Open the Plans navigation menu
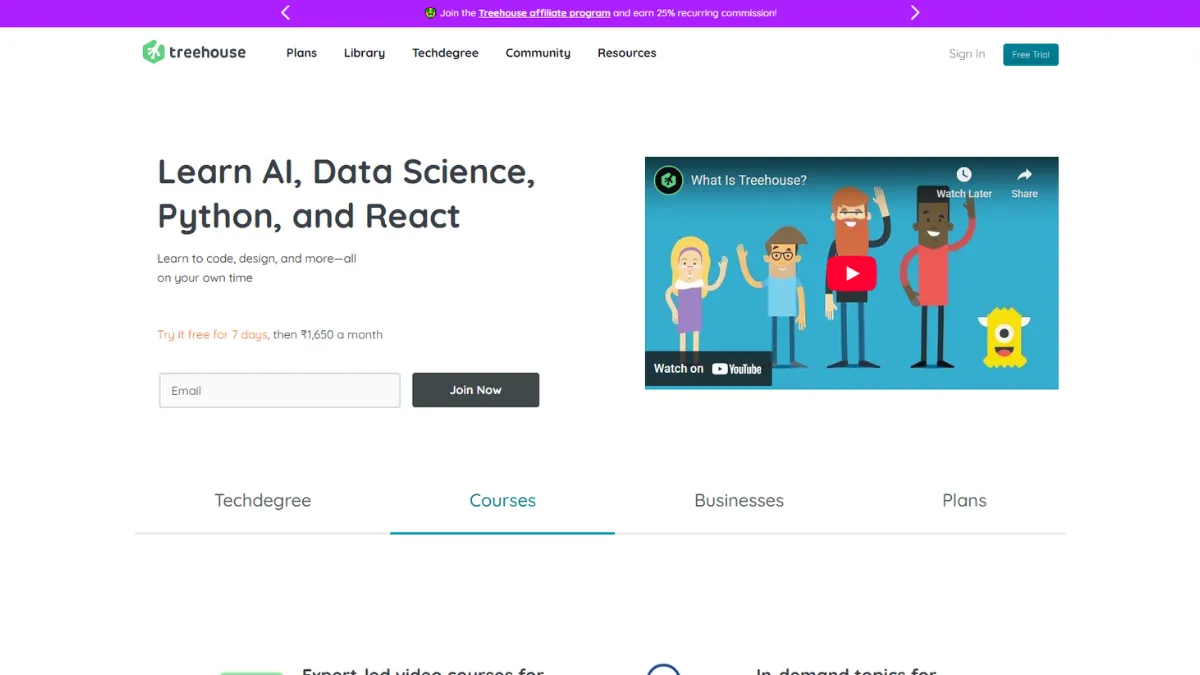 tap(301, 53)
